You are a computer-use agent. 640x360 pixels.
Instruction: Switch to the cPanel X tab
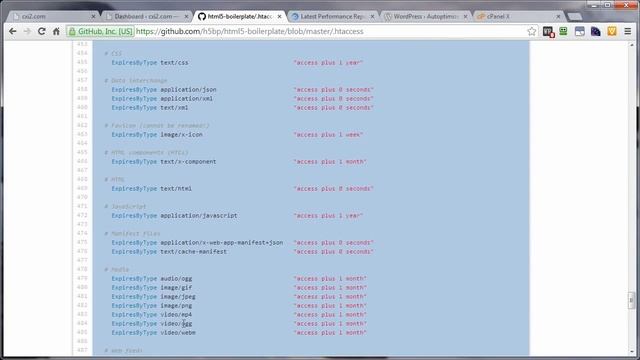pyautogui.click(x=518, y=17)
